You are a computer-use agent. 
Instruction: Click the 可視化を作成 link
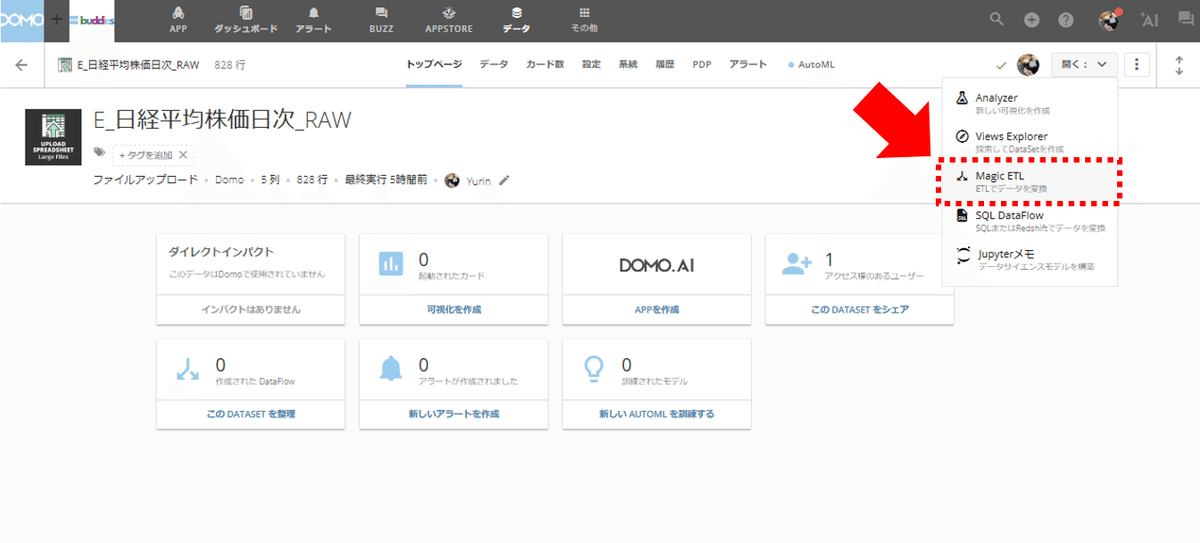click(x=453, y=309)
